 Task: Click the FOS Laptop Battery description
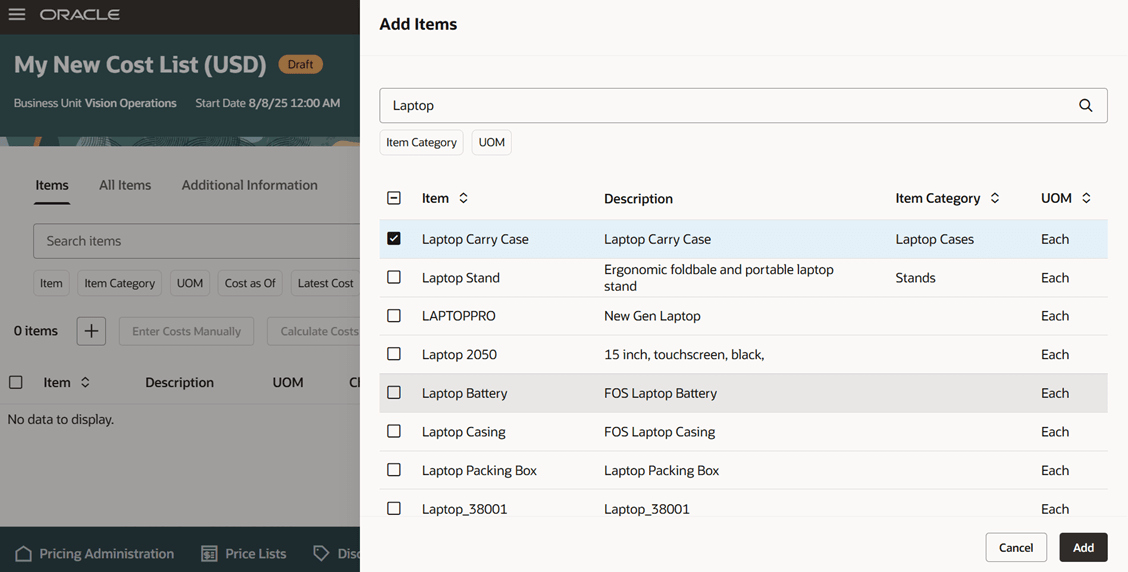[660, 393]
